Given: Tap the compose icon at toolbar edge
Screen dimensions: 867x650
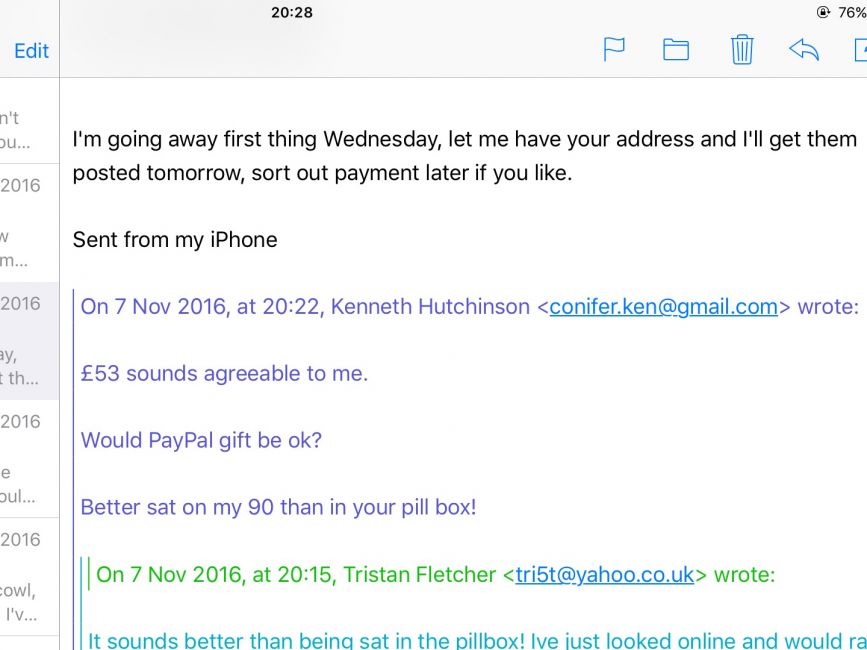Looking at the screenshot, I should tap(860, 50).
